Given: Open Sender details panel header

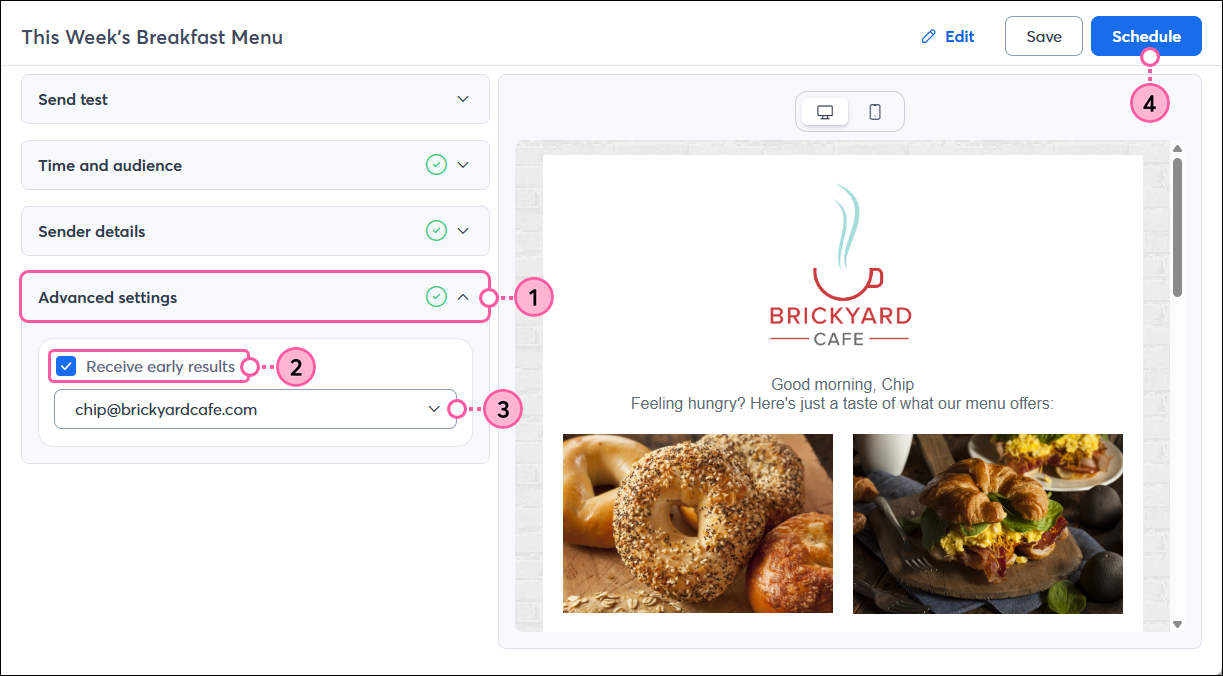Looking at the screenshot, I should point(255,231).
